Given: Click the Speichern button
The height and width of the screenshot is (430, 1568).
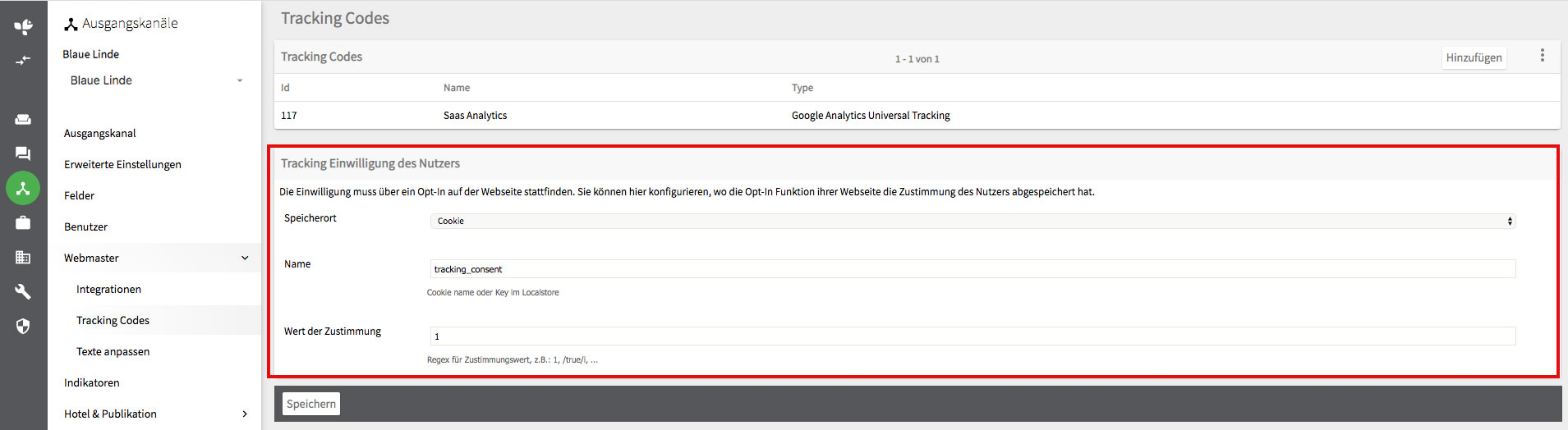Looking at the screenshot, I should coord(311,404).
